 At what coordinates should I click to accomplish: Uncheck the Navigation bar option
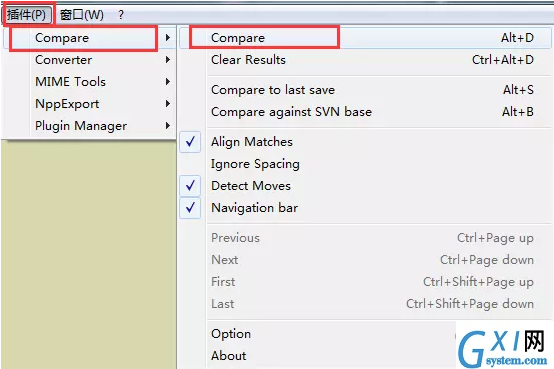pyautogui.click(x=190, y=208)
